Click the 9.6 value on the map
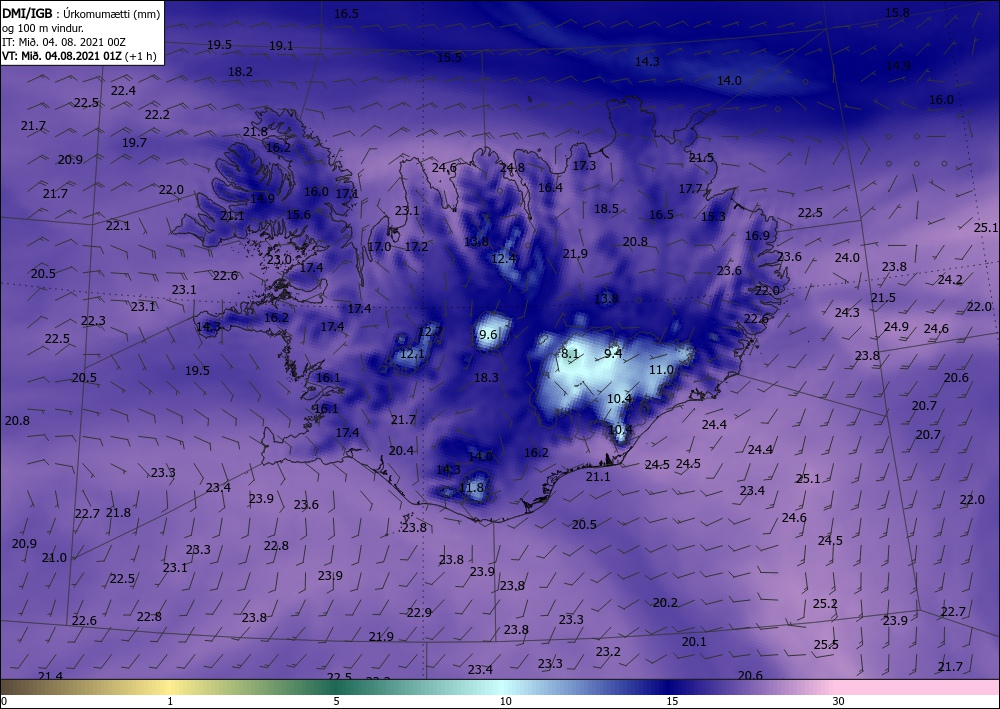Screen dimensions: 1000x709 pos(487,335)
